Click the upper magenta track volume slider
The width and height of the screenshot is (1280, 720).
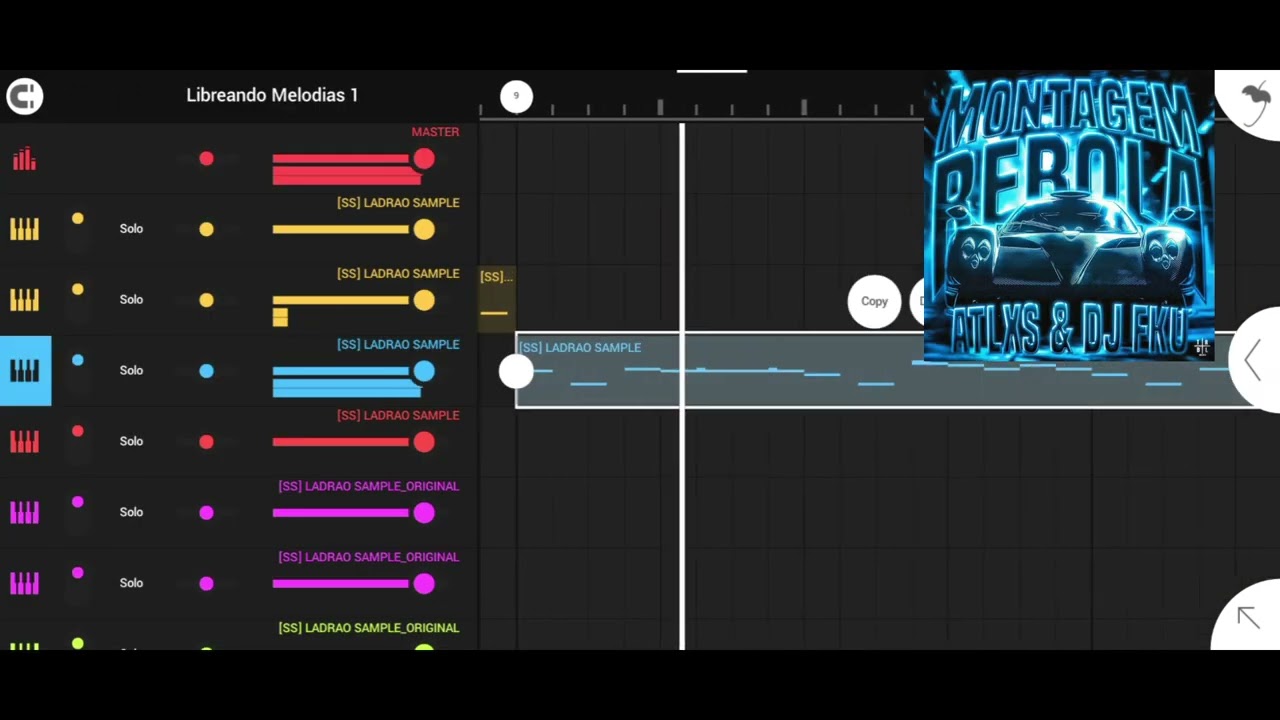tap(353, 513)
